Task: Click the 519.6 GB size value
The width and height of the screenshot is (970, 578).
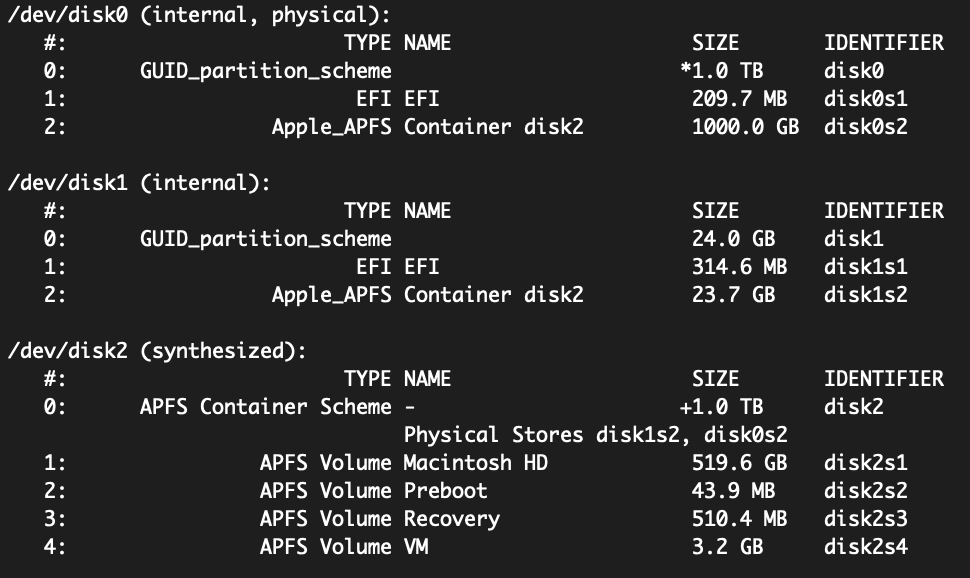Action: [x=739, y=463]
